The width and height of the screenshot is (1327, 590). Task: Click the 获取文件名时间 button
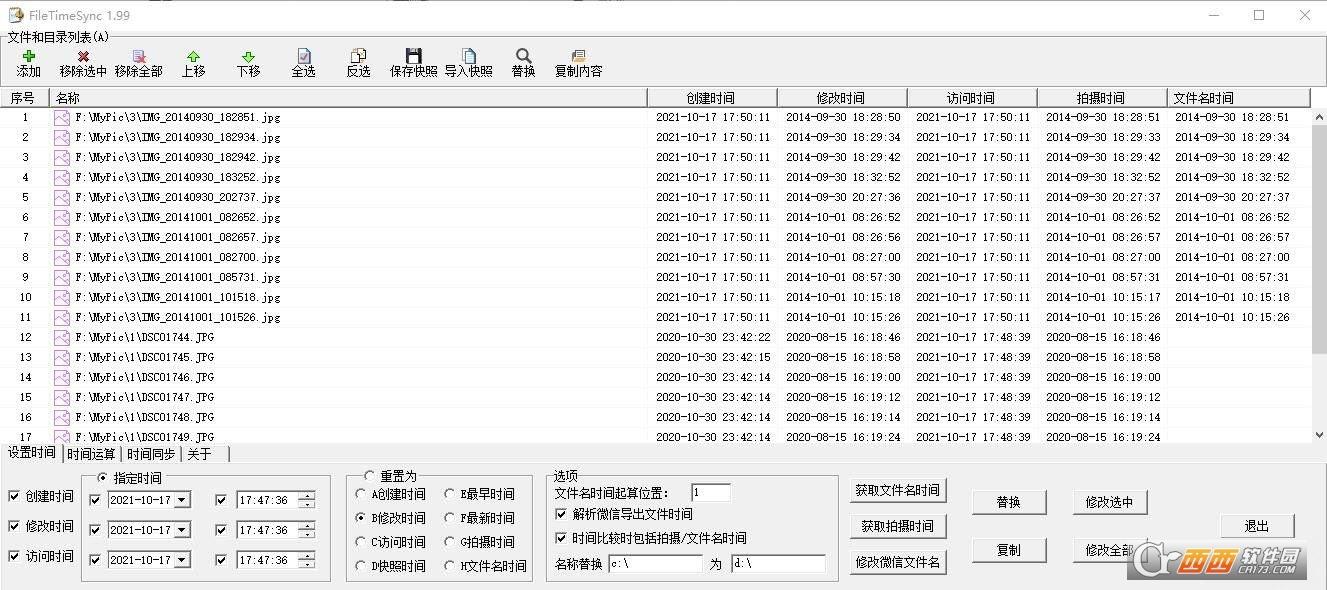click(x=897, y=491)
